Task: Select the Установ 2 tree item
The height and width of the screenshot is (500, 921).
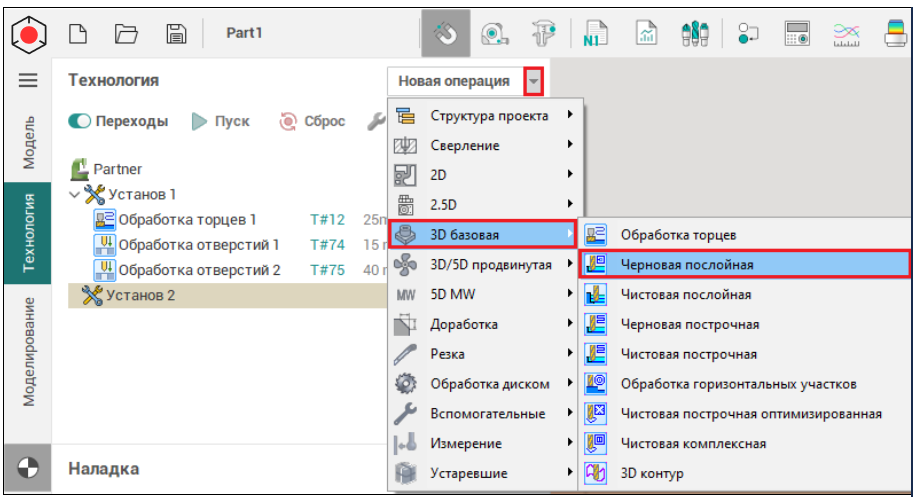Action: click(141, 295)
